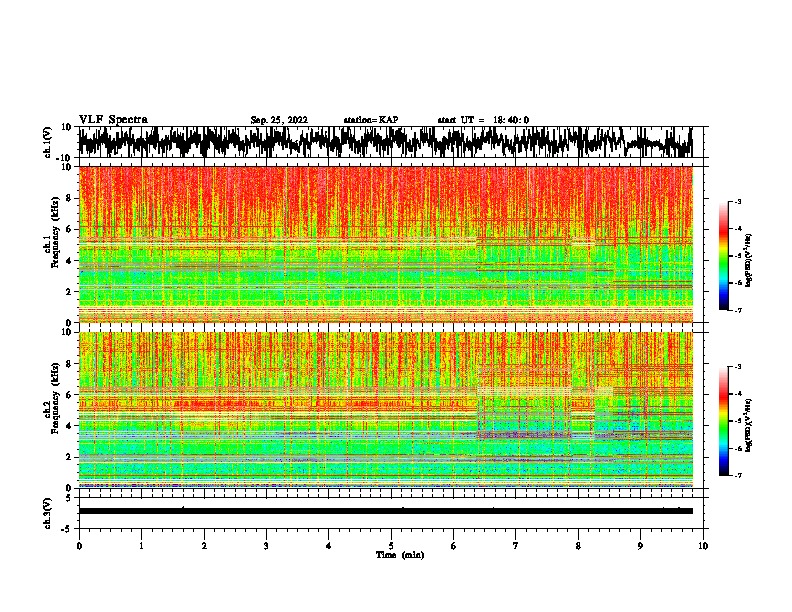Select the "station=KAP" header label
This screenshot has height=612, width=792.
pyautogui.click(x=371, y=120)
